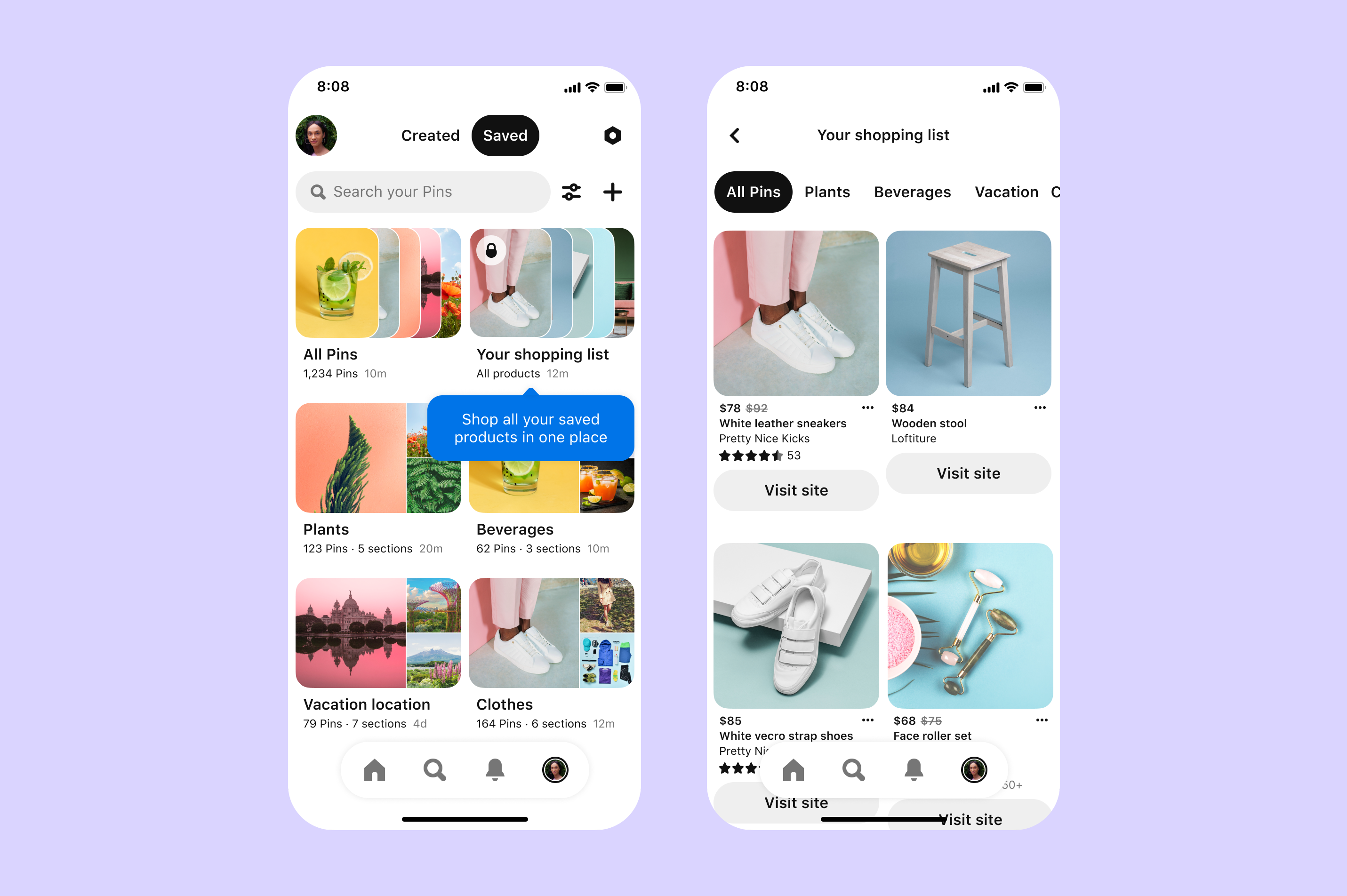Image resolution: width=1347 pixels, height=896 pixels.
Task: Select the Beverages tab in shopping list
Action: (911, 191)
